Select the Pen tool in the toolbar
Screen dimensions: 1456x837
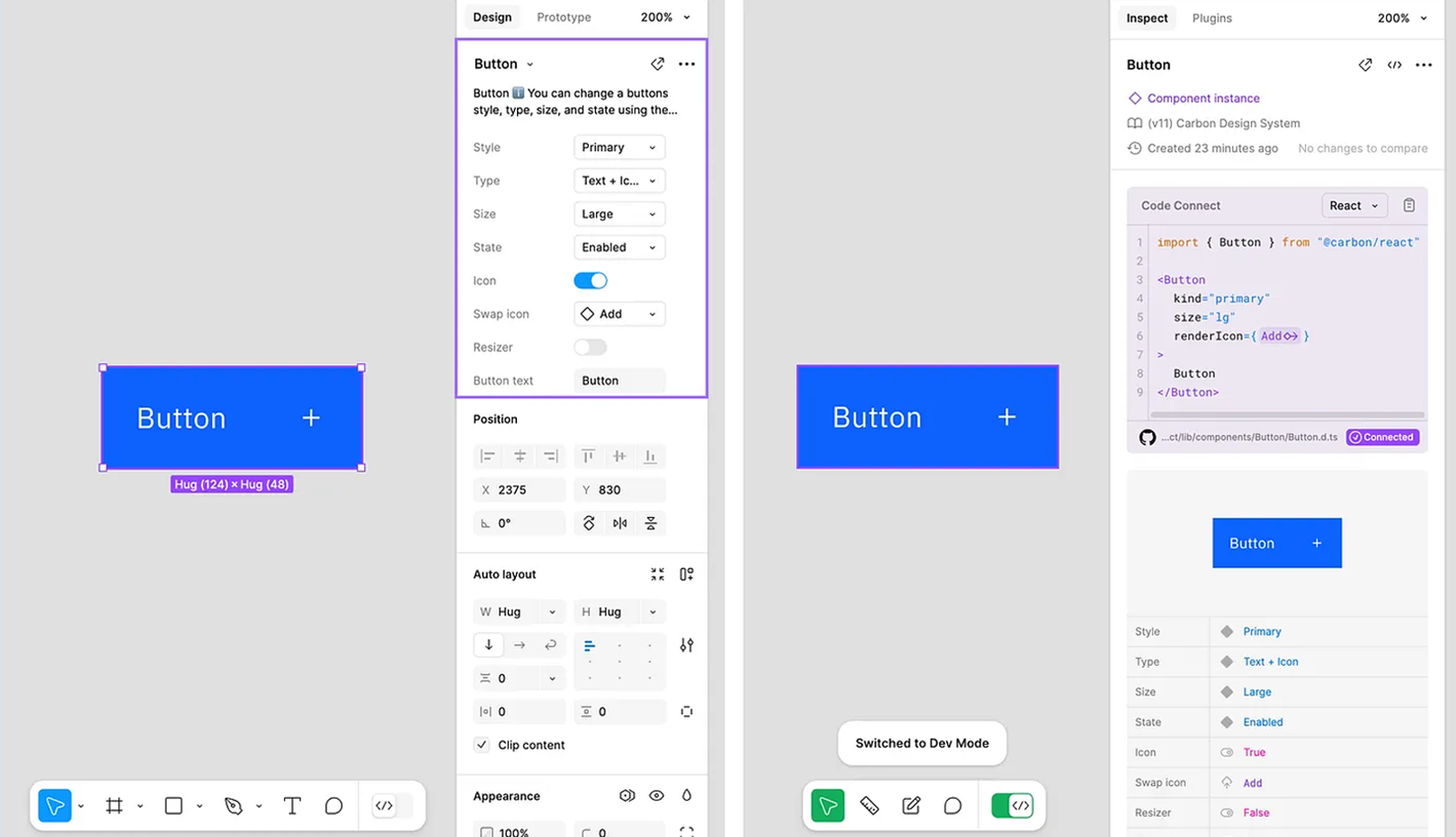click(233, 805)
